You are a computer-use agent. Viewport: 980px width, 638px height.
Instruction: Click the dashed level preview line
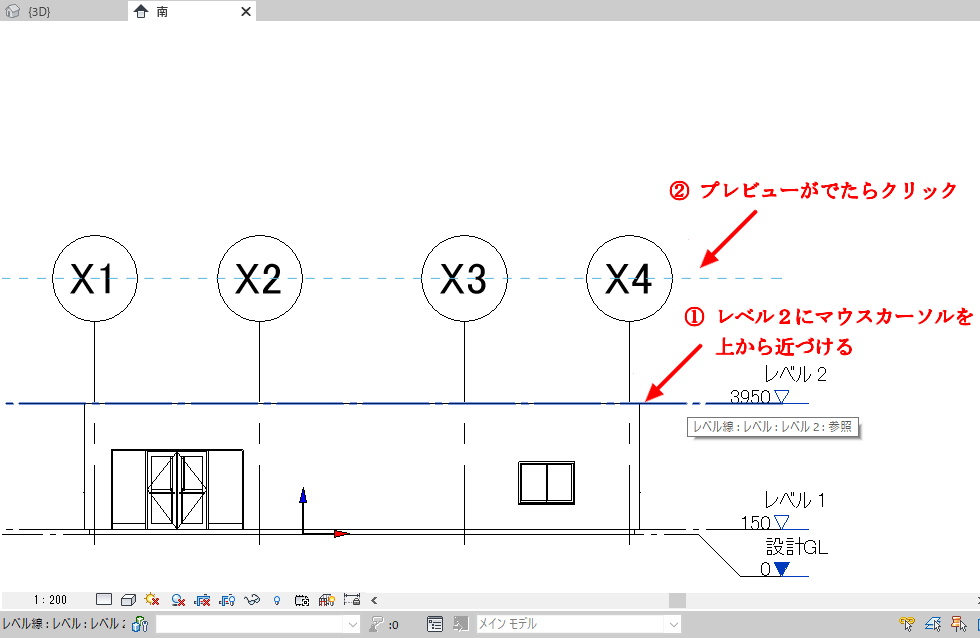click(392, 278)
